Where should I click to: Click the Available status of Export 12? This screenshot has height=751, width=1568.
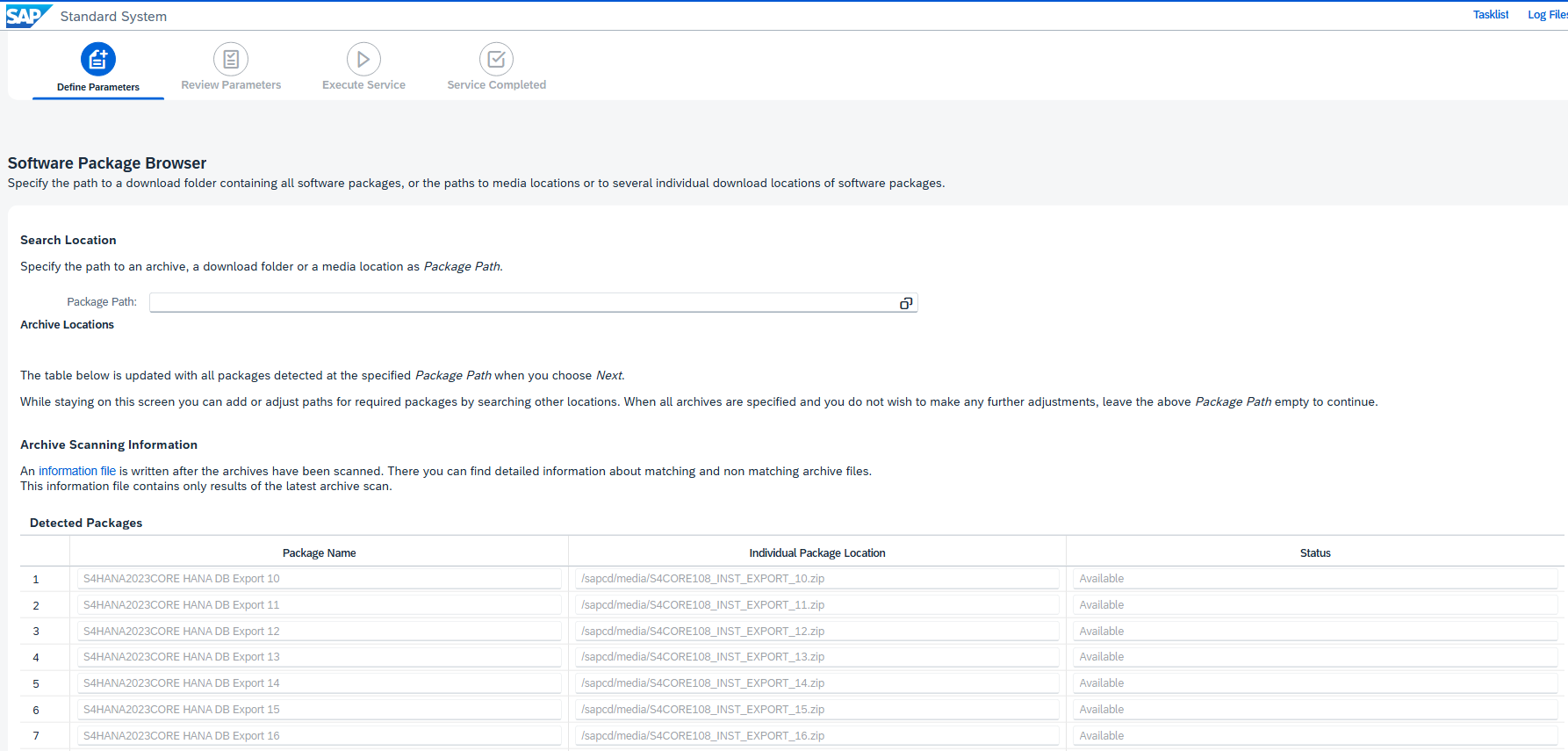click(1315, 632)
